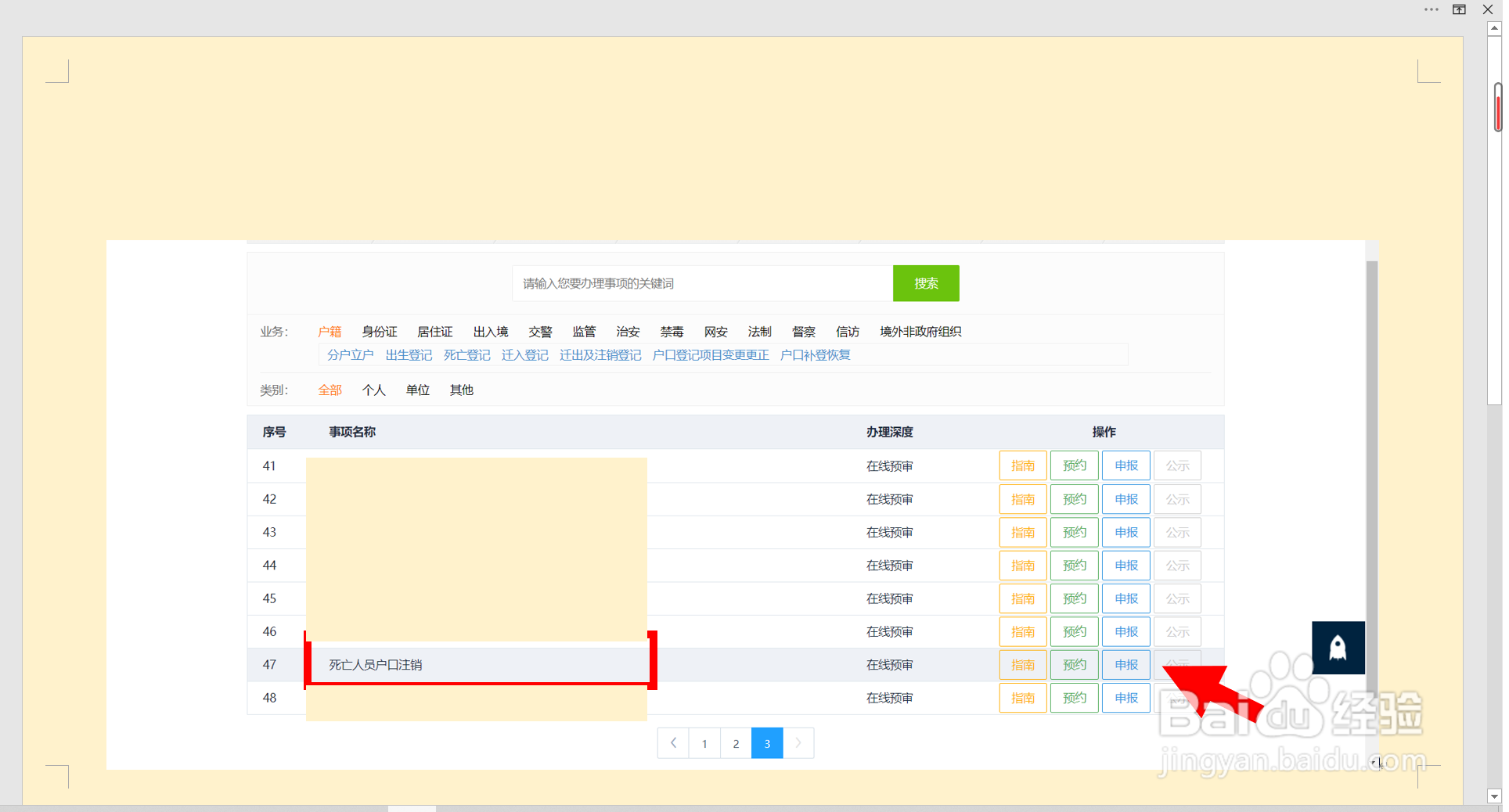Filter type by 个人

(373, 390)
